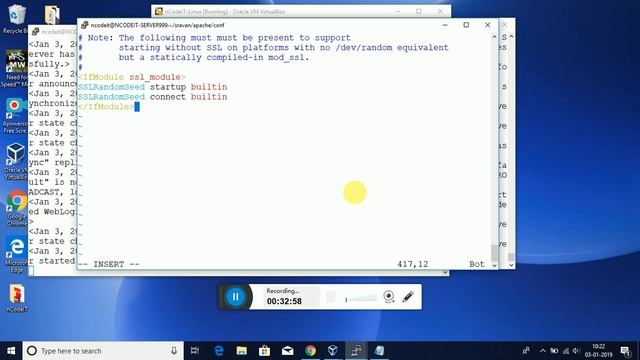Open the clock showing 10:22
Screen dimensions: 640x360
click(598, 351)
